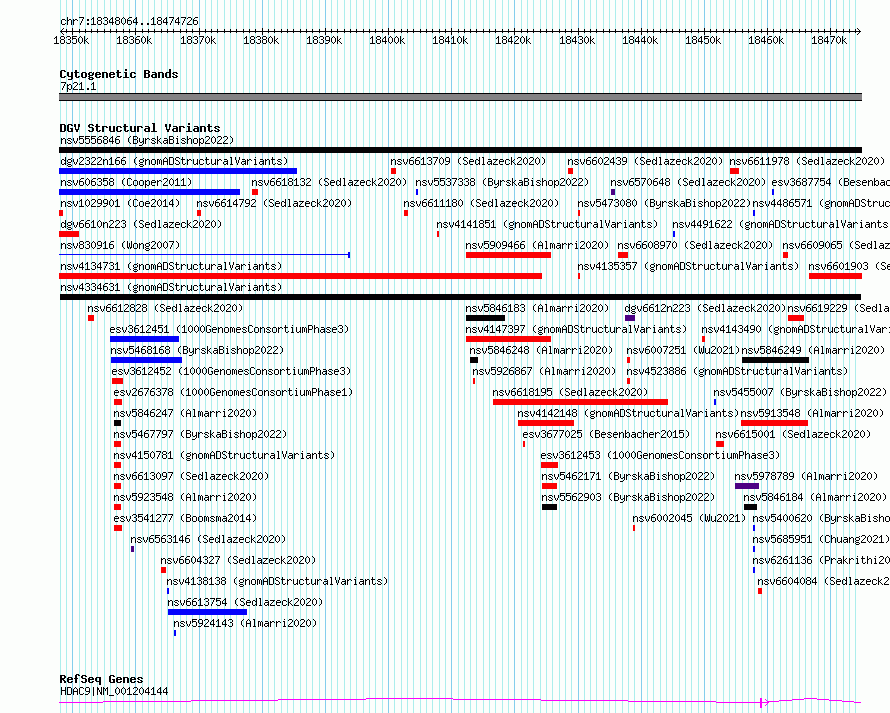Open esv2676378 (1000GenomesConsortiumPhase1) label
Image resolution: width=890 pixels, height=713 pixels.
[x=233, y=392]
